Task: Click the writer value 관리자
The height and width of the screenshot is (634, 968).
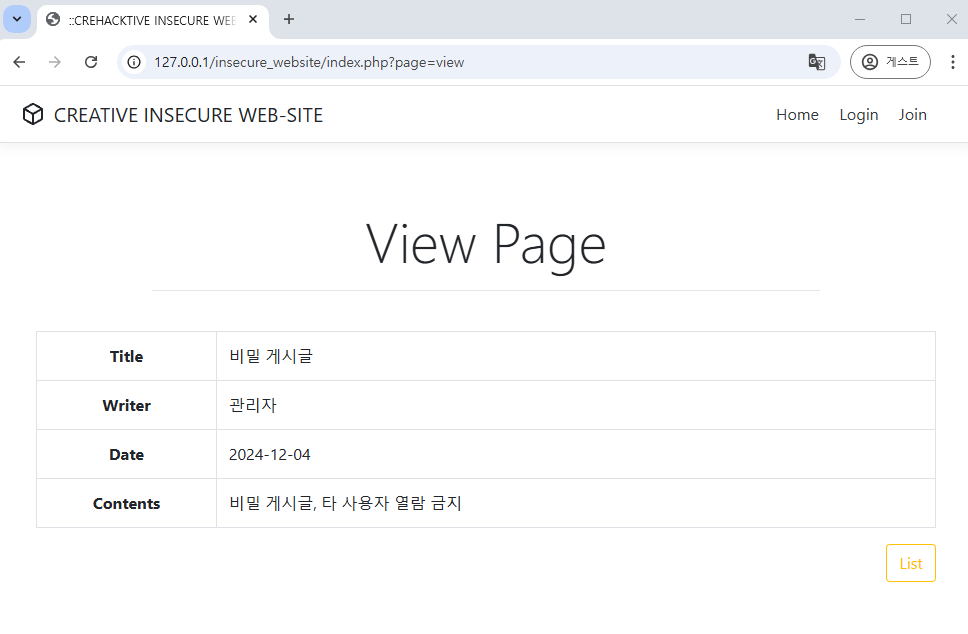Action: [x=253, y=405]
